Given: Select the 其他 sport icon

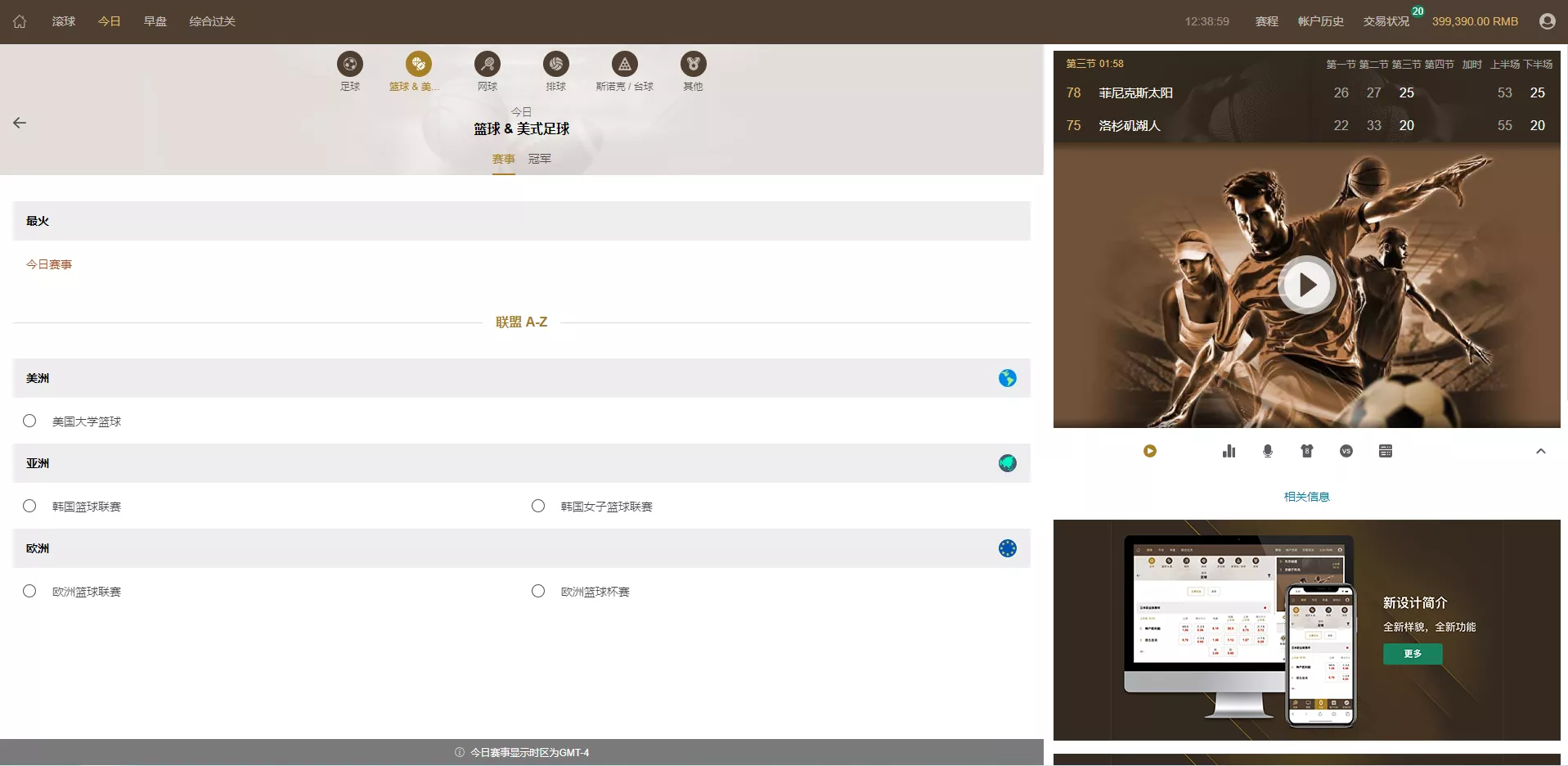Looking at the screenshot, I should pyautogui.click(x=693, y=70).
